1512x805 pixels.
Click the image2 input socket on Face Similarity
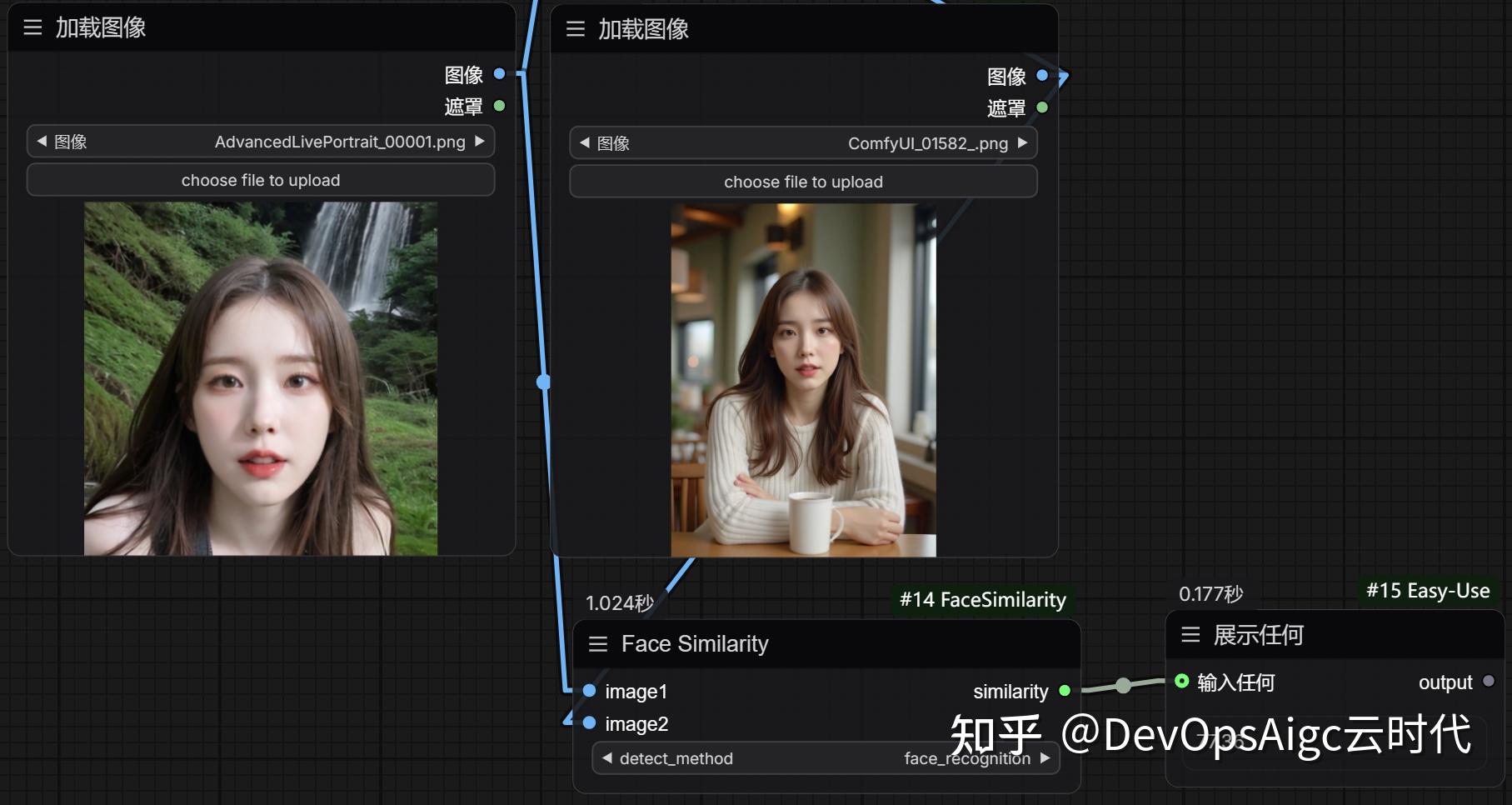tap(588, 723)
